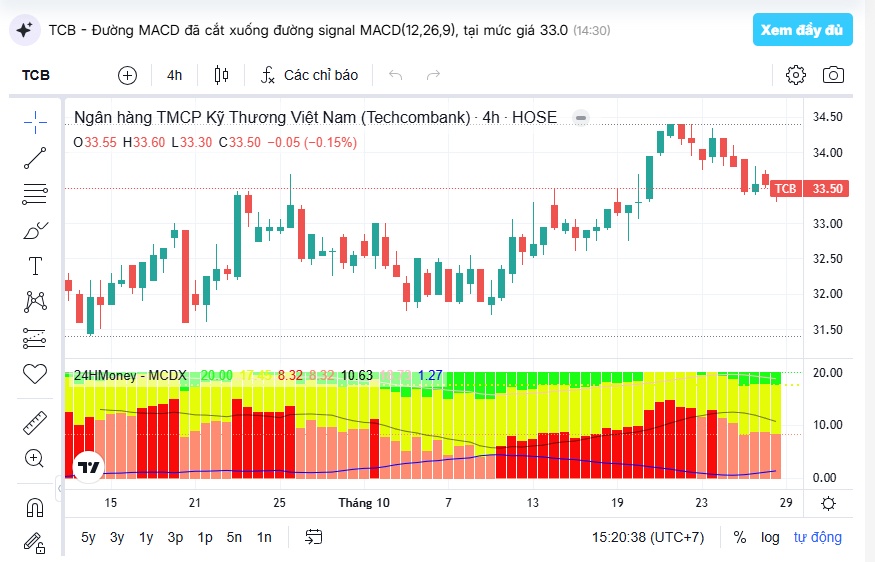Click the TCB symbol search field
Screen dimensions: 875x562
pyautogui.click(x=36, y=75)
